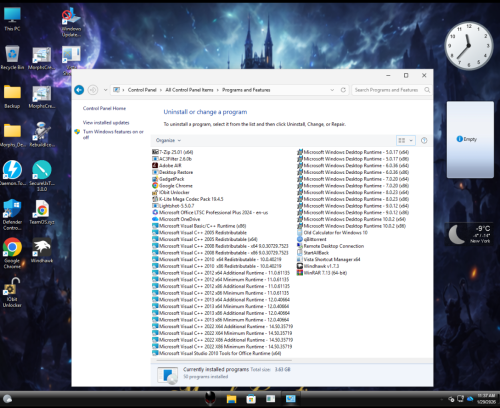Select Microsoft Visual Basic/C++ Runtime (x86)

click(199, 226)
